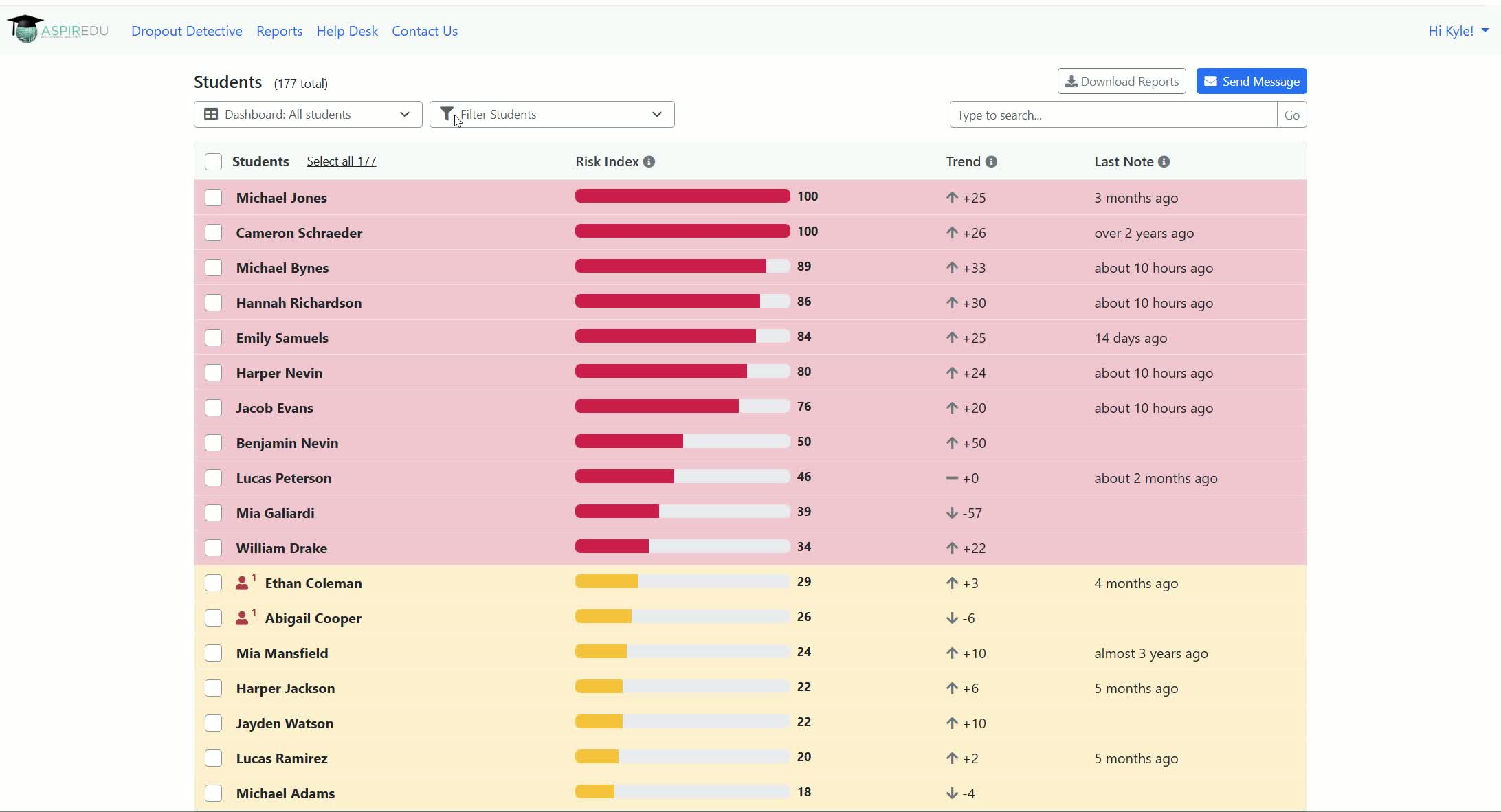Click the Download Reports button
Viewport: 1501px width, 812px height.
click(1122, 81)
